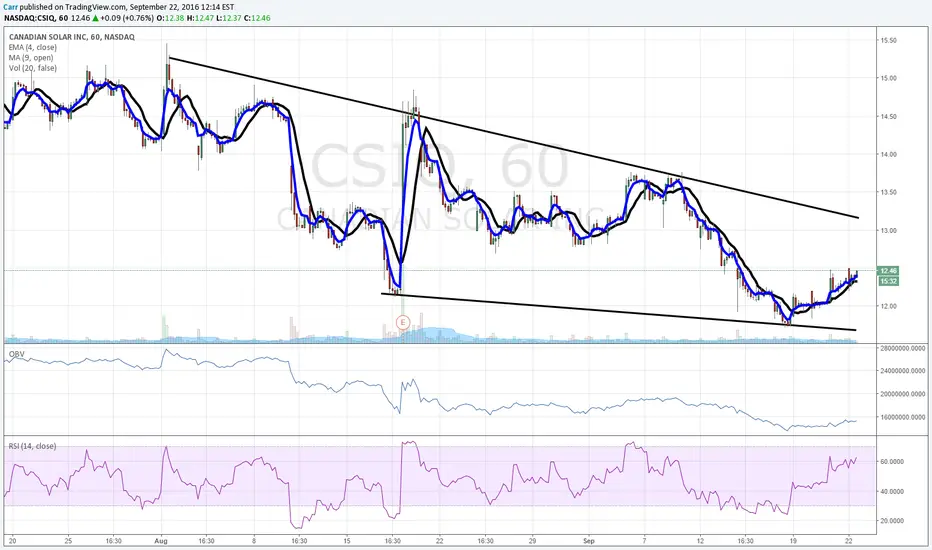
Task: Click 14.50 on the price axis
Action: tap(889, 117)
